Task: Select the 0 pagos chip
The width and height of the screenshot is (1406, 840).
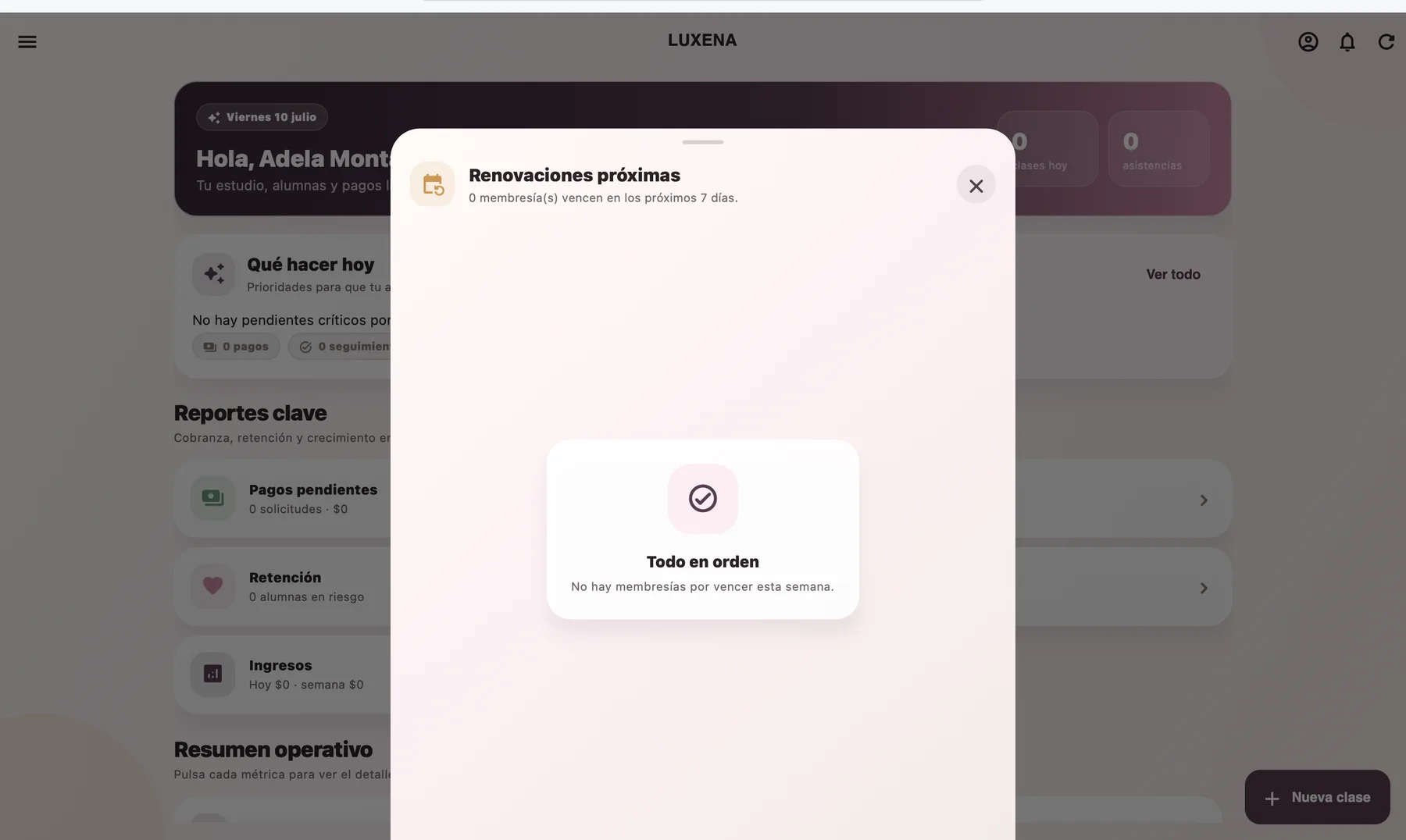Action: pos(236,347)
